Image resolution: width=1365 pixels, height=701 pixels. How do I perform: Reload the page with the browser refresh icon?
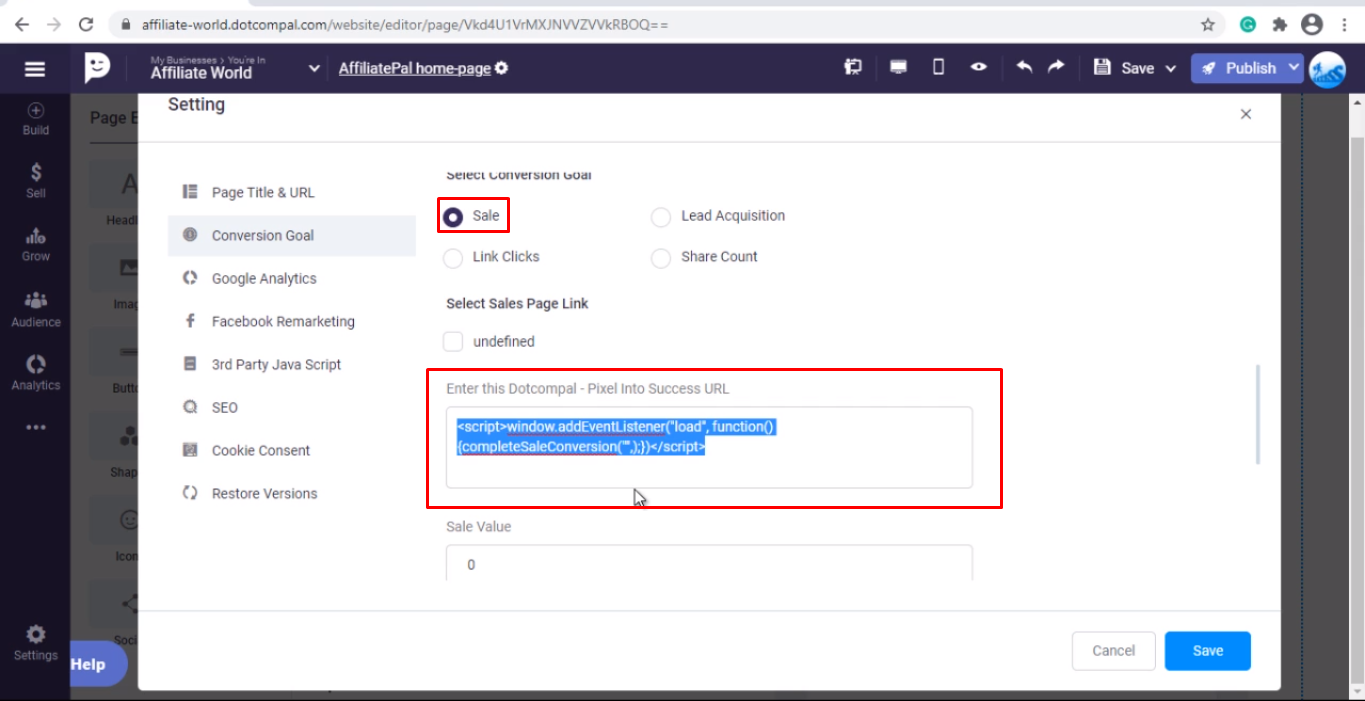pos(86,24)
